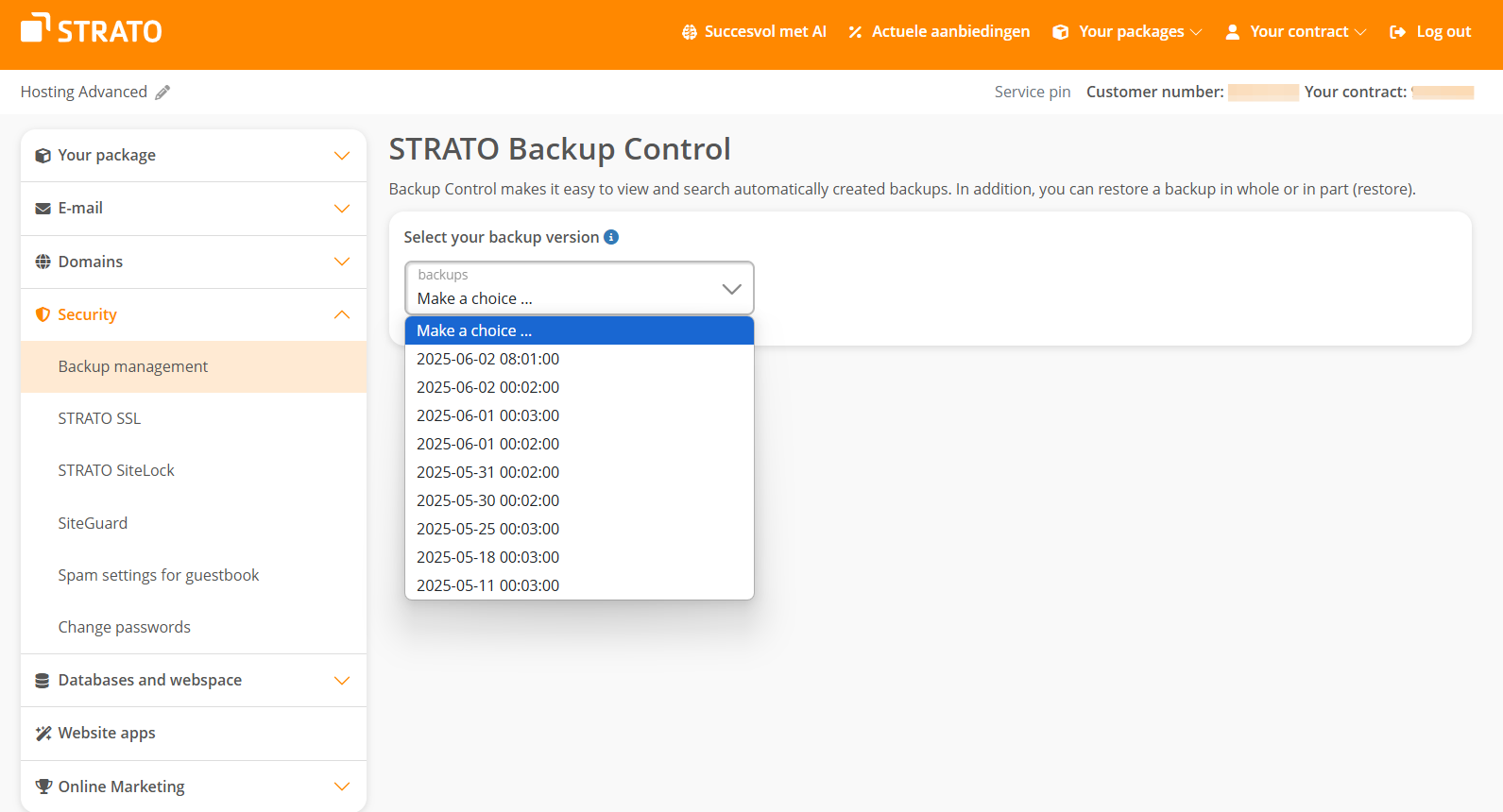
Task: Click the Hosting Advanced package name
Action: point(84,93)
